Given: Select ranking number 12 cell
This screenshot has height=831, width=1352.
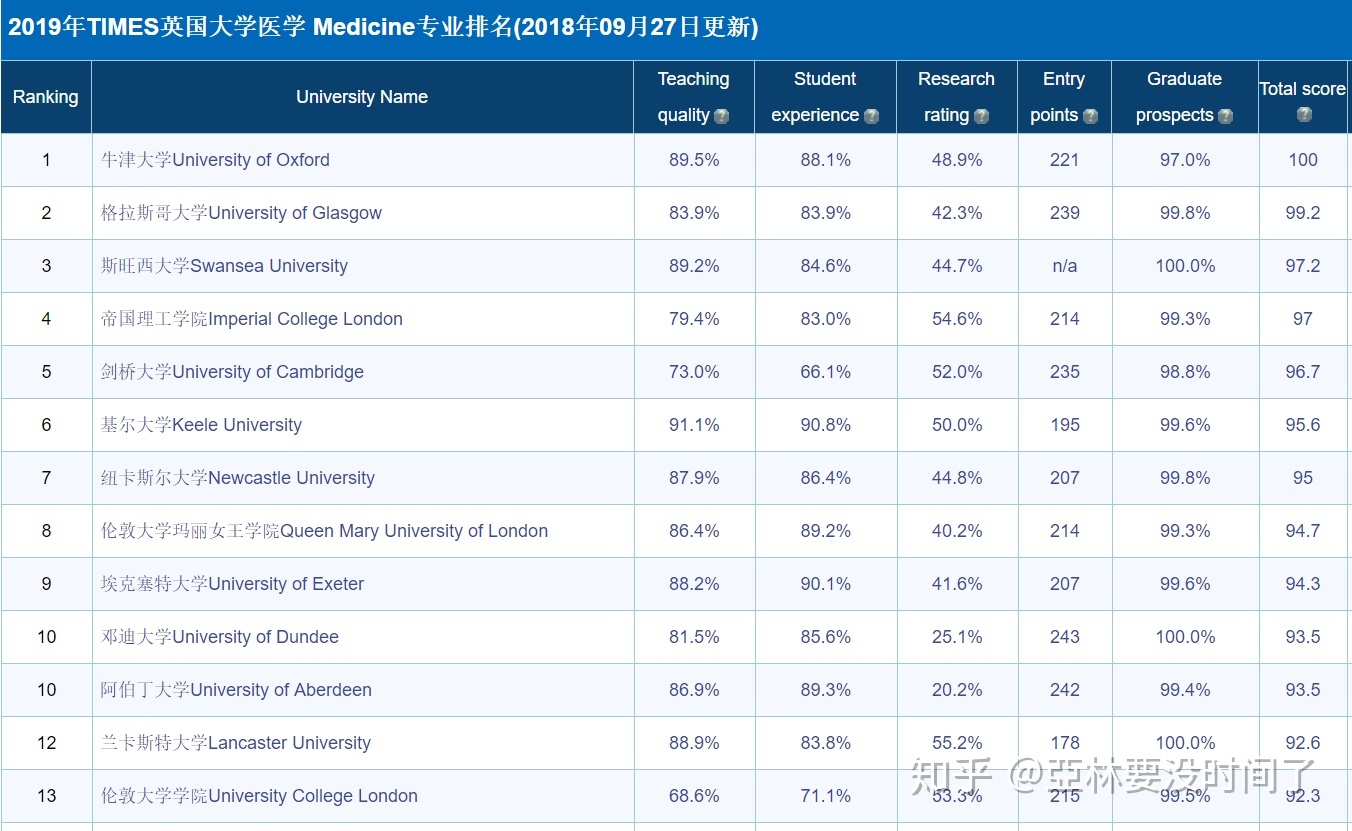Looking at the screenshot, I should (46, 743).
